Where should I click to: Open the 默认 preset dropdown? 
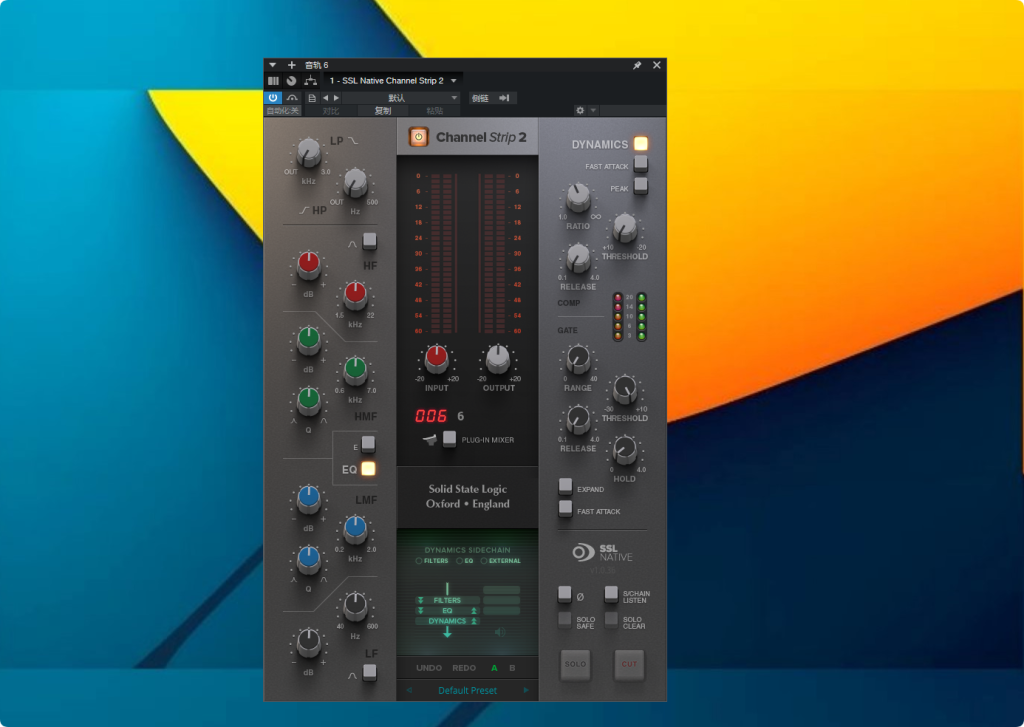point(400,98)
